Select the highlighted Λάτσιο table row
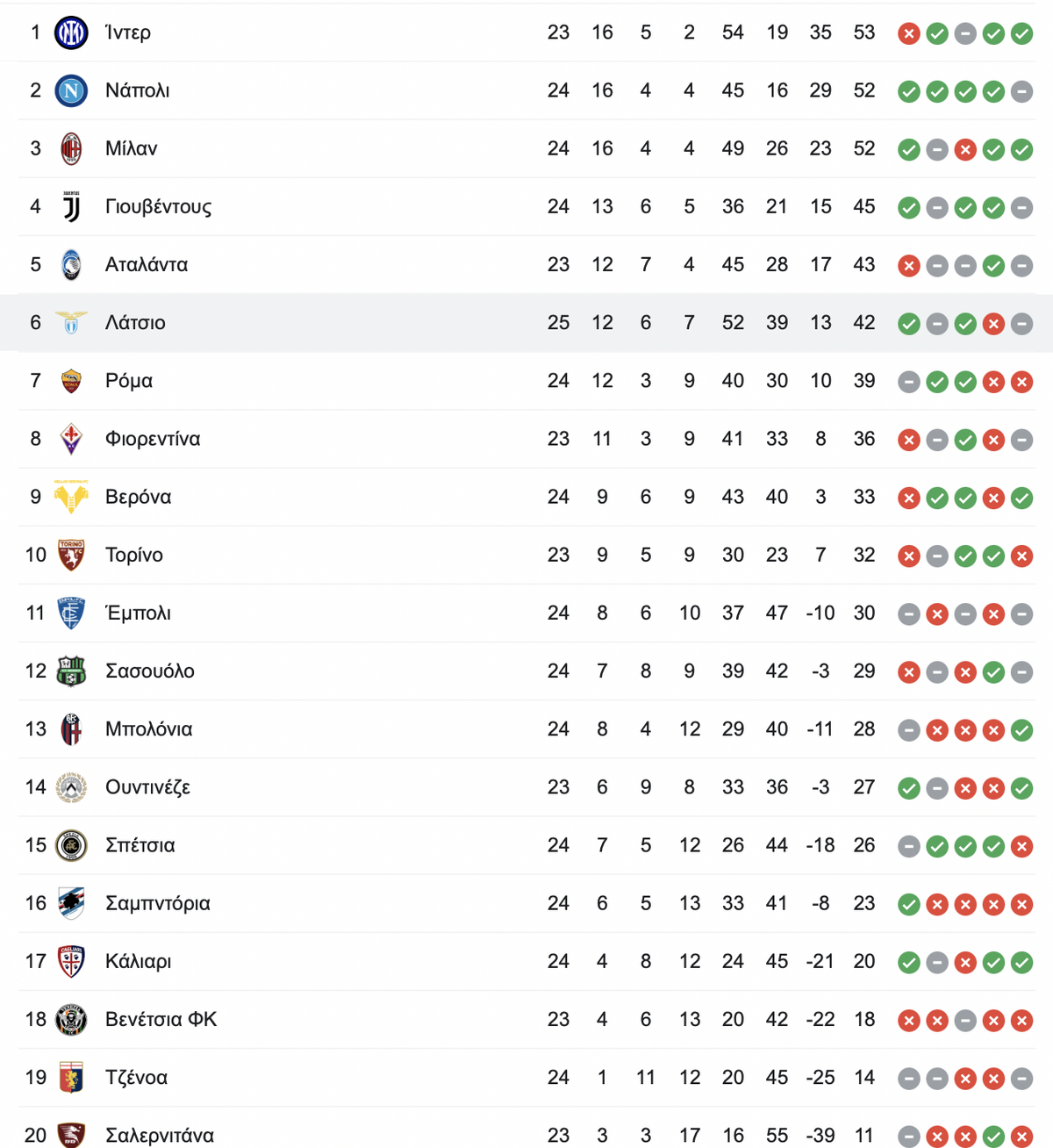This screenshot has width=1053, height=1148. click(x=526, y=322)
